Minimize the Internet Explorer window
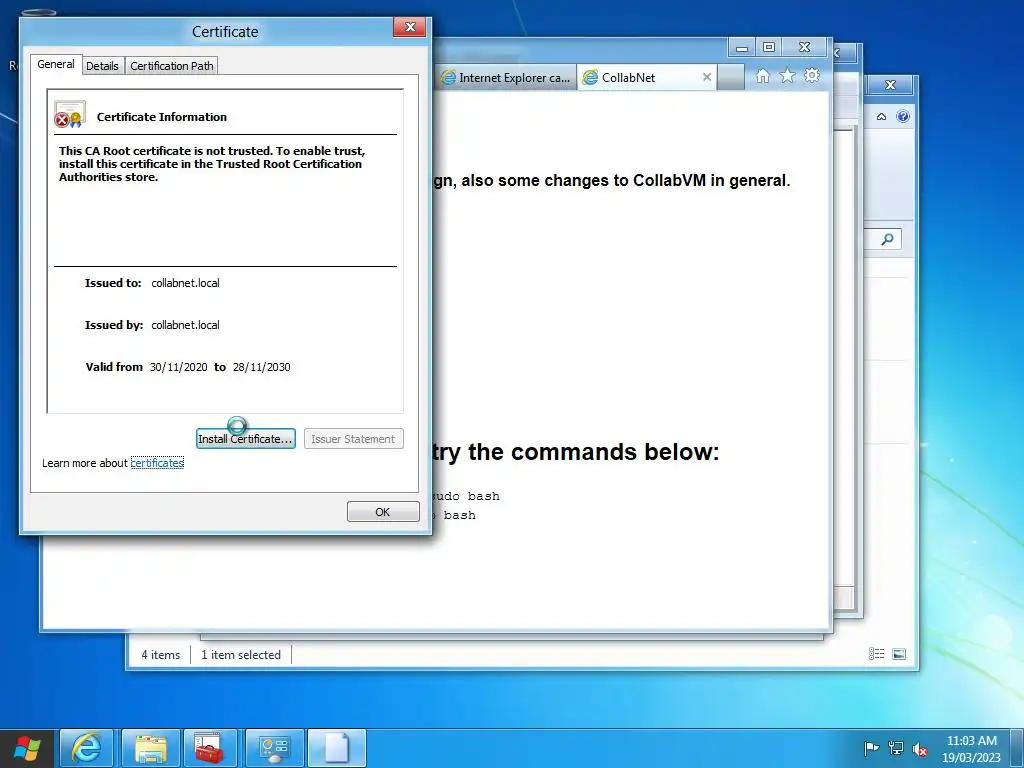This screenshot has width=1024, height=768. pyautogui.click(x=742, y=48)
